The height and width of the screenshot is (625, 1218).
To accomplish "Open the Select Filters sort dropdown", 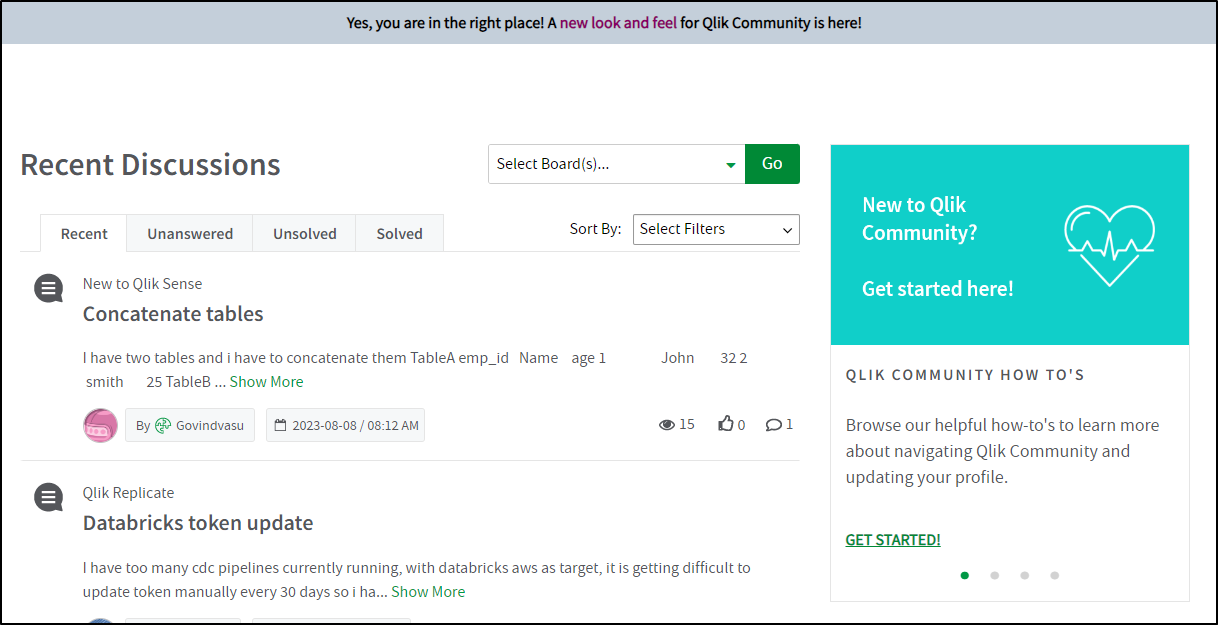I will pyautogui.click(x=716, y=229).
